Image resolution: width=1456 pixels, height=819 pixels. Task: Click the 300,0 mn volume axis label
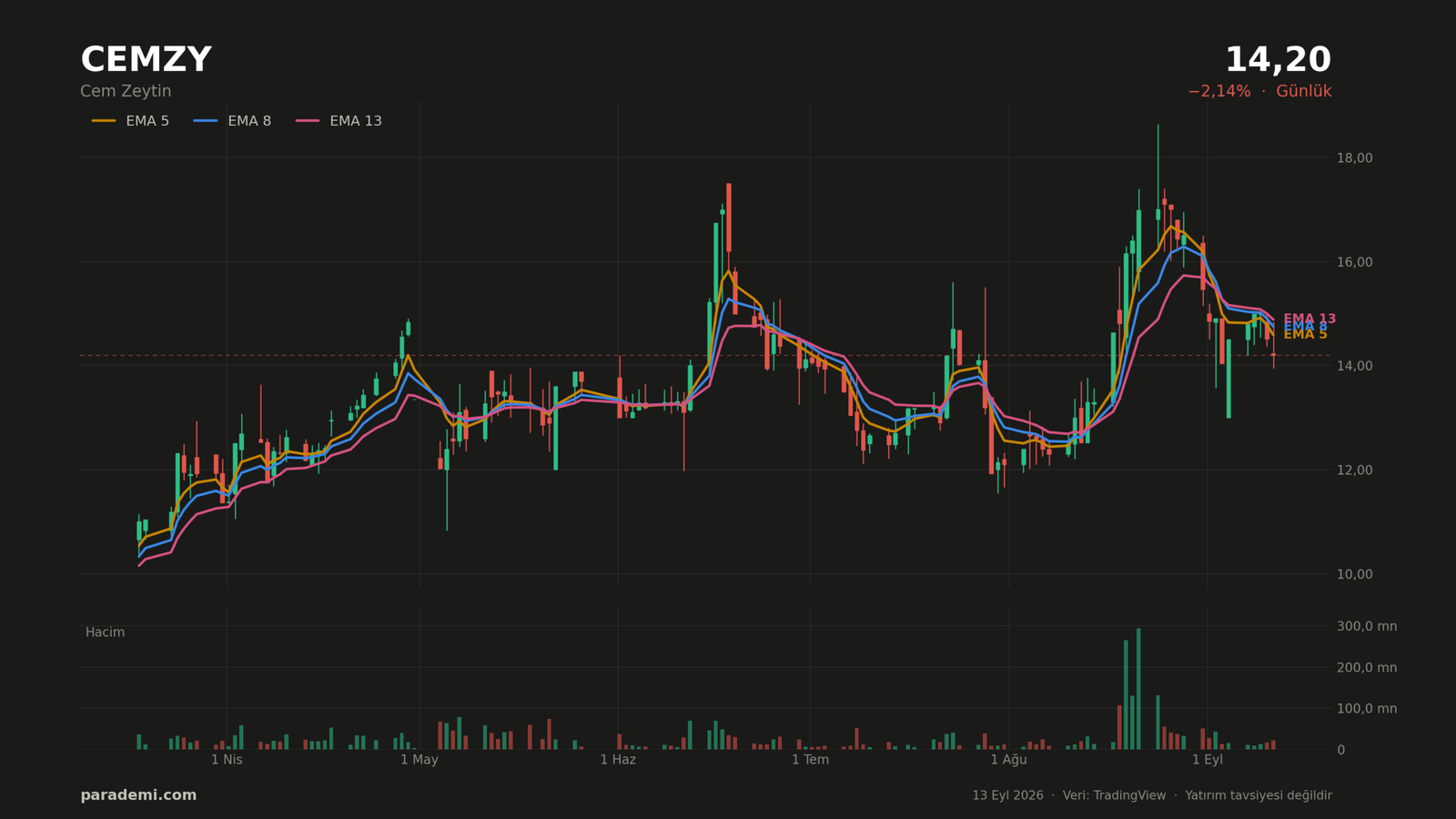1366,626
